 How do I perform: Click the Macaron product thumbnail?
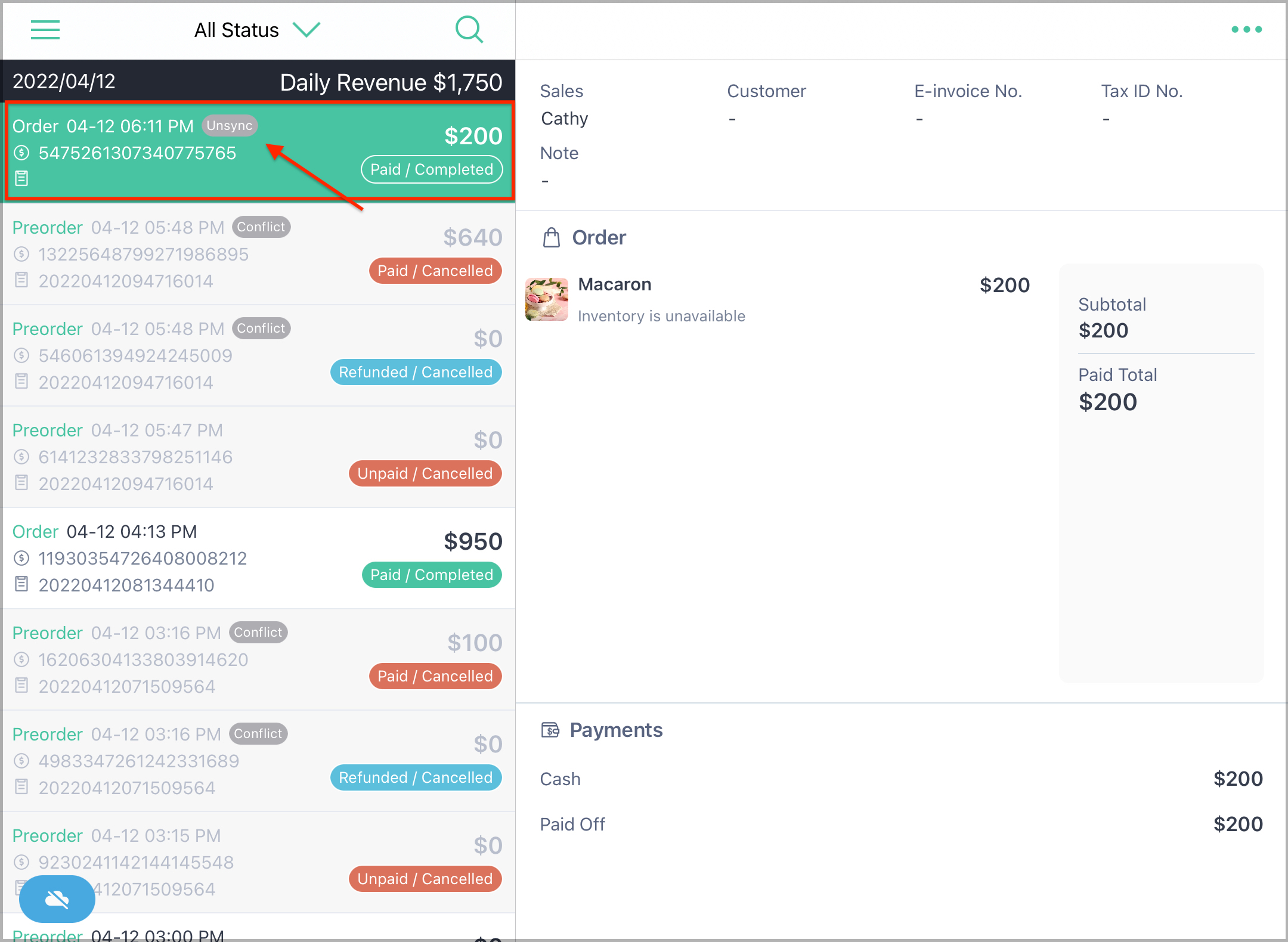coord(547,299)
